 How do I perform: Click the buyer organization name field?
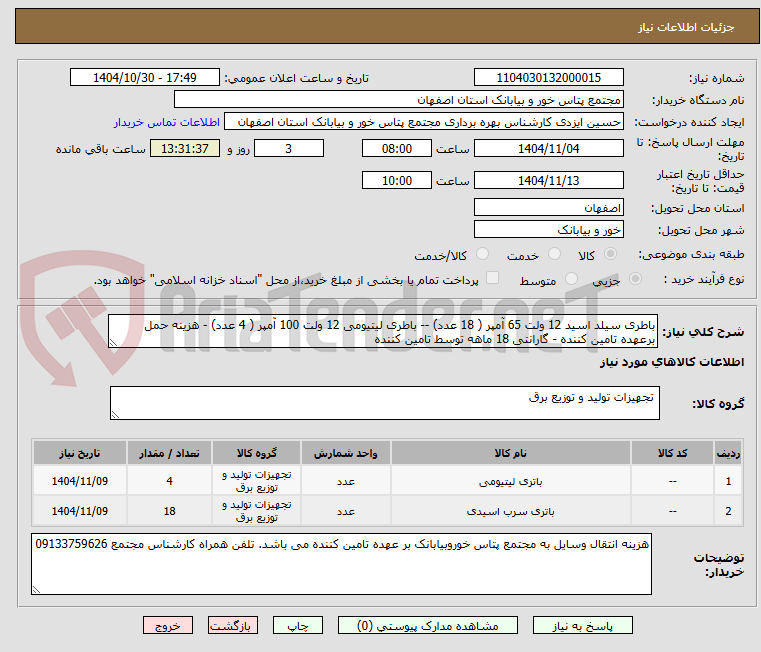tap(398, 100)
